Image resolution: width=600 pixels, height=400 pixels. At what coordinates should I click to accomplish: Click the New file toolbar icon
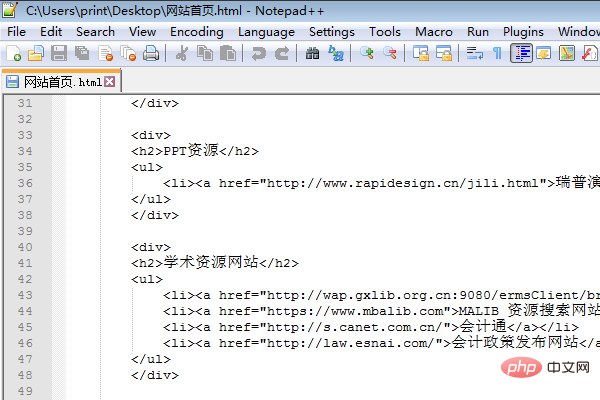[13, 53]
